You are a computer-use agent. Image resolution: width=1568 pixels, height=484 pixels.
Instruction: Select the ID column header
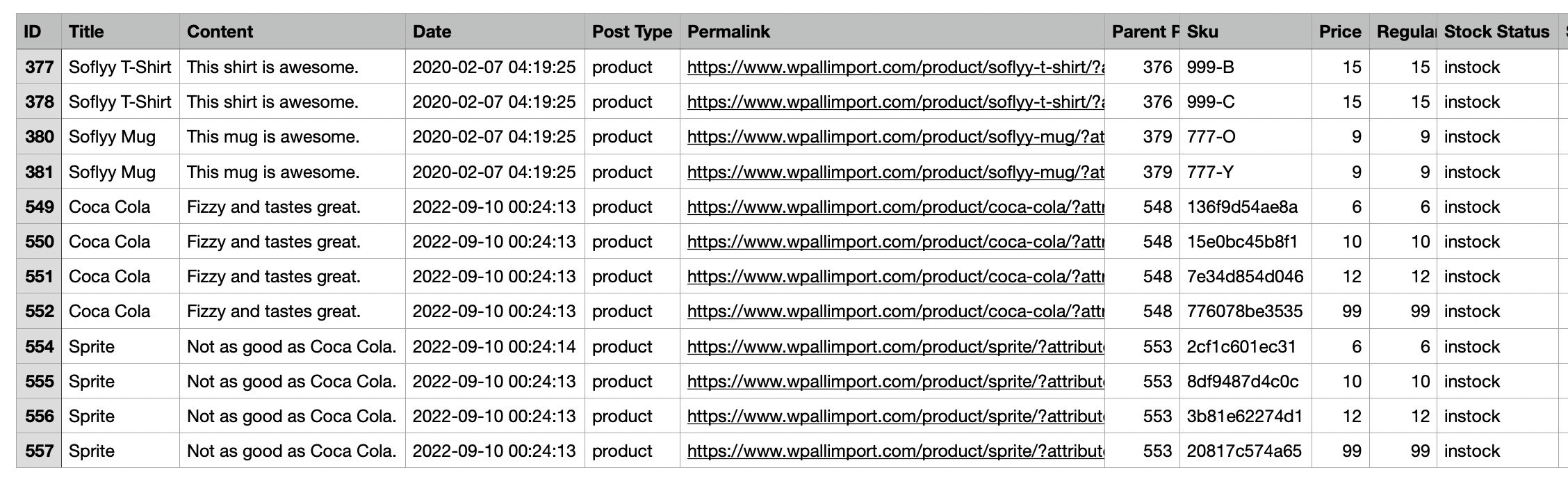(39, 32)
